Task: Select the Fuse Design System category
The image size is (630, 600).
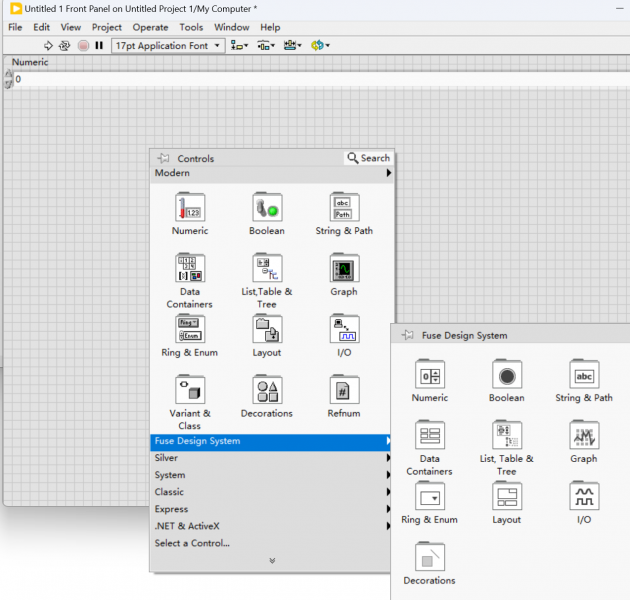Action: (271, 441)
